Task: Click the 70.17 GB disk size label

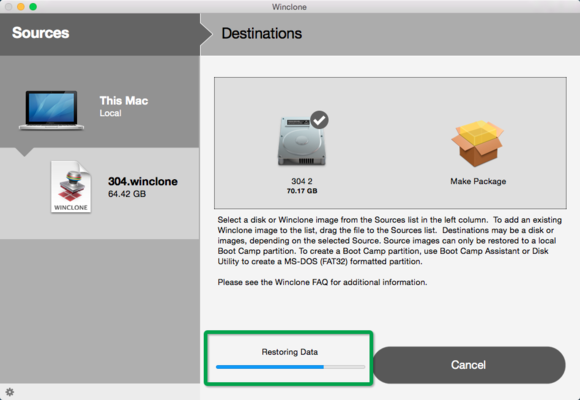Action: tap(302, 191)
